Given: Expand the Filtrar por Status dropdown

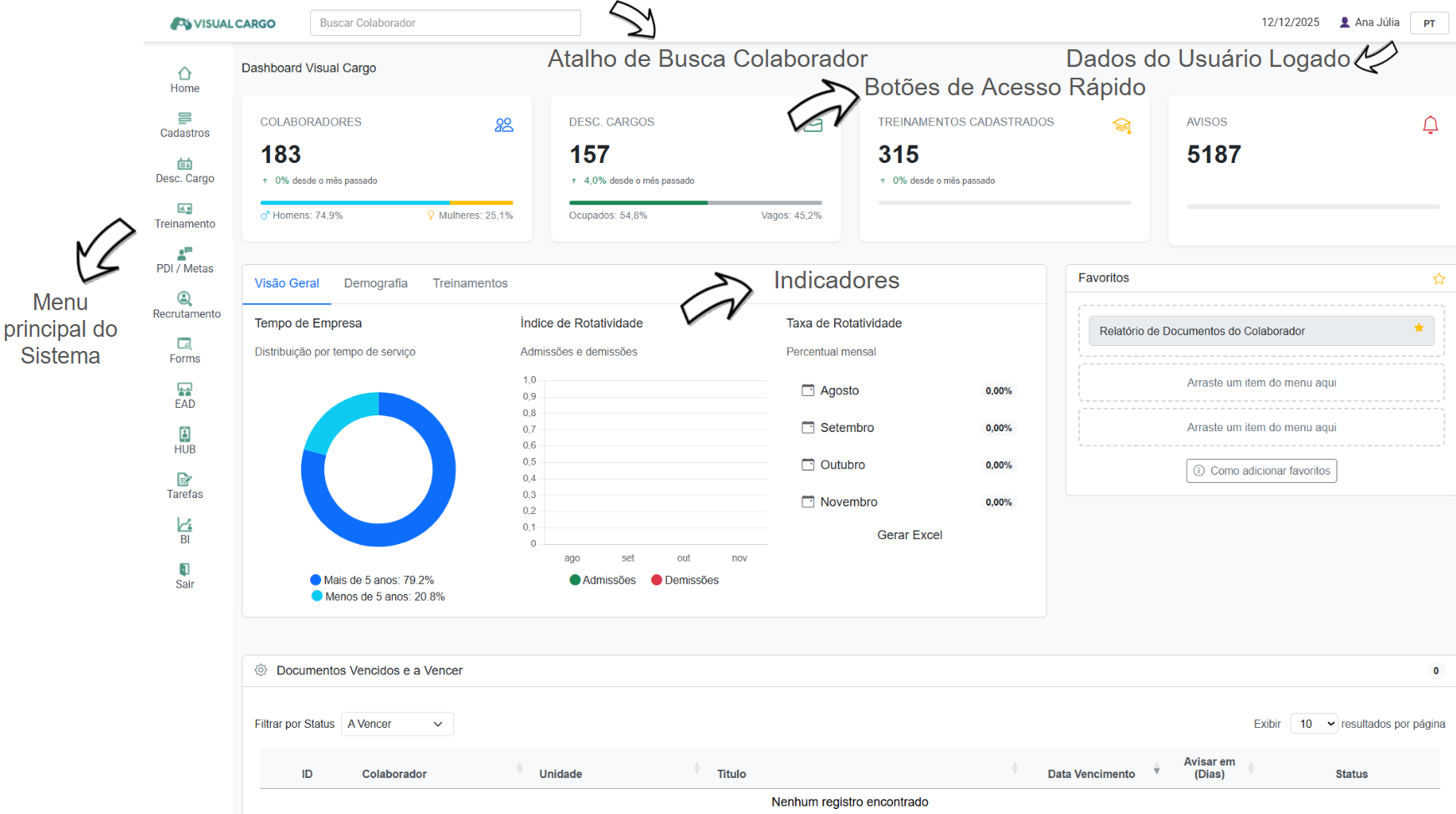Looking at the screenshot, I should [396, 724].
